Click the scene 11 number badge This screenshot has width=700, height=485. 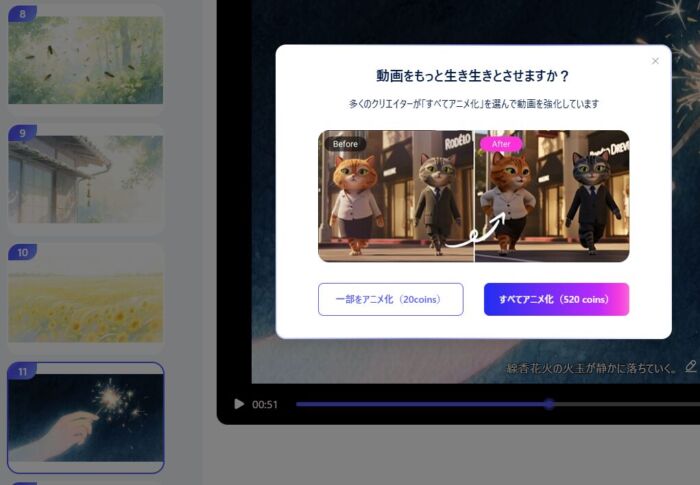point(22,371)
